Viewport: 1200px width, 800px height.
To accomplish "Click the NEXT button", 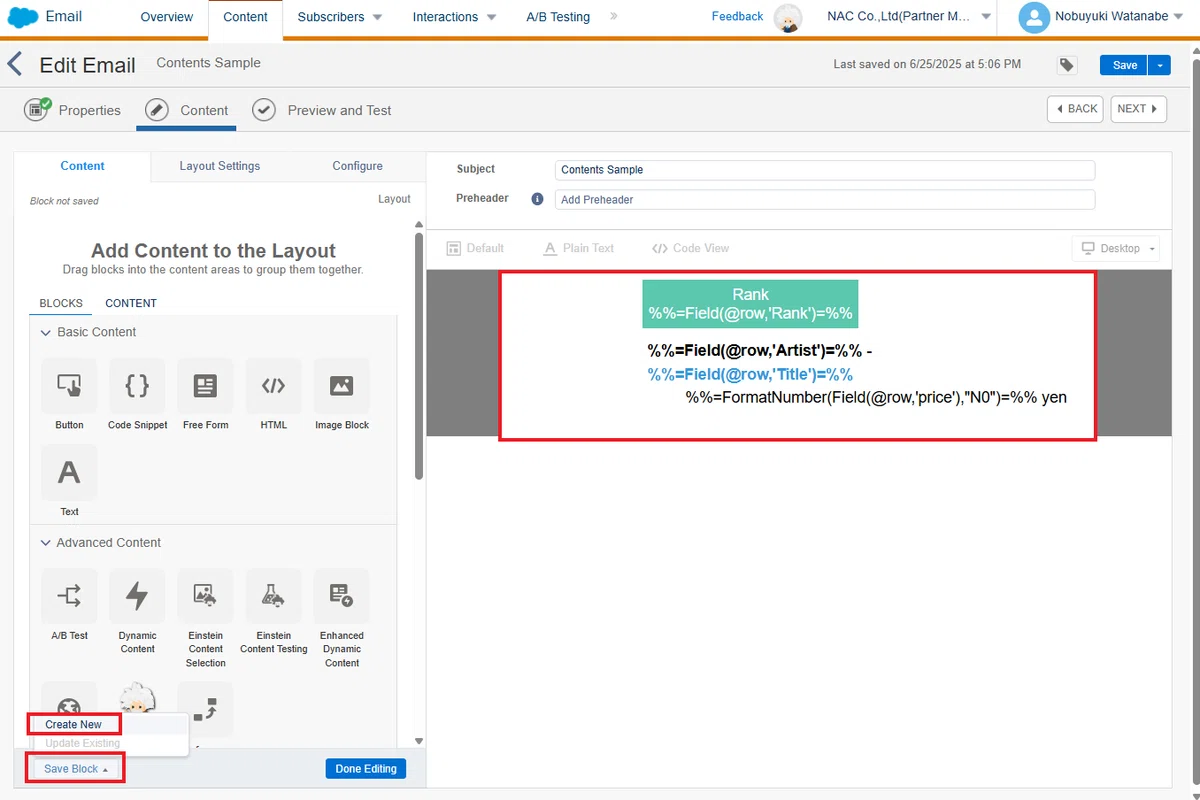I will (1138, 109).
